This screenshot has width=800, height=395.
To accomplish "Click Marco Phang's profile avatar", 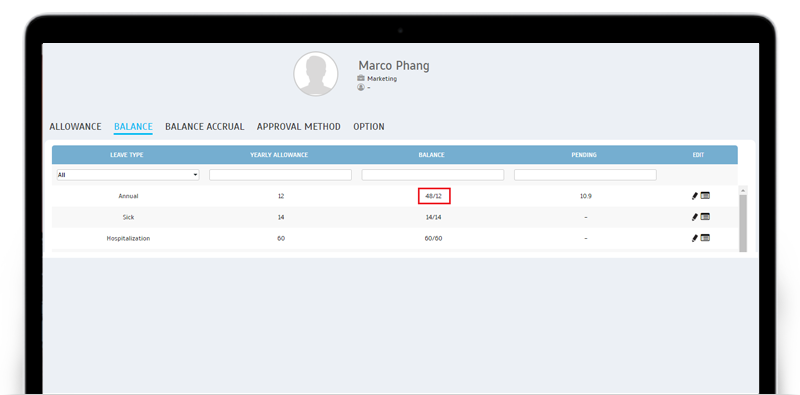I will pyautogui.click(x=315, y=73).
